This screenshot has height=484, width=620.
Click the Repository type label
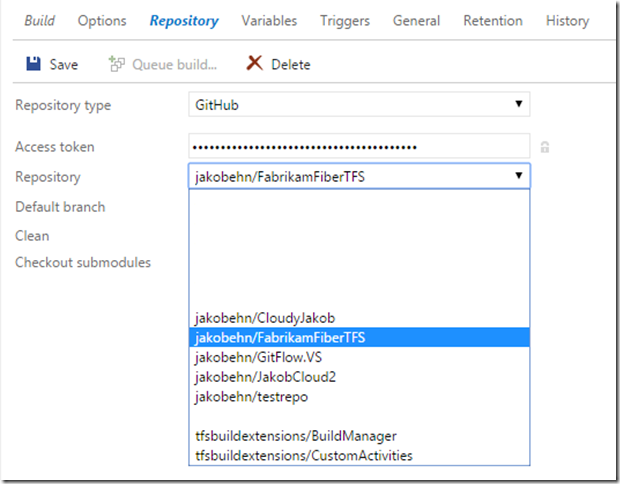pyautogui.click(x=63, y=106)
